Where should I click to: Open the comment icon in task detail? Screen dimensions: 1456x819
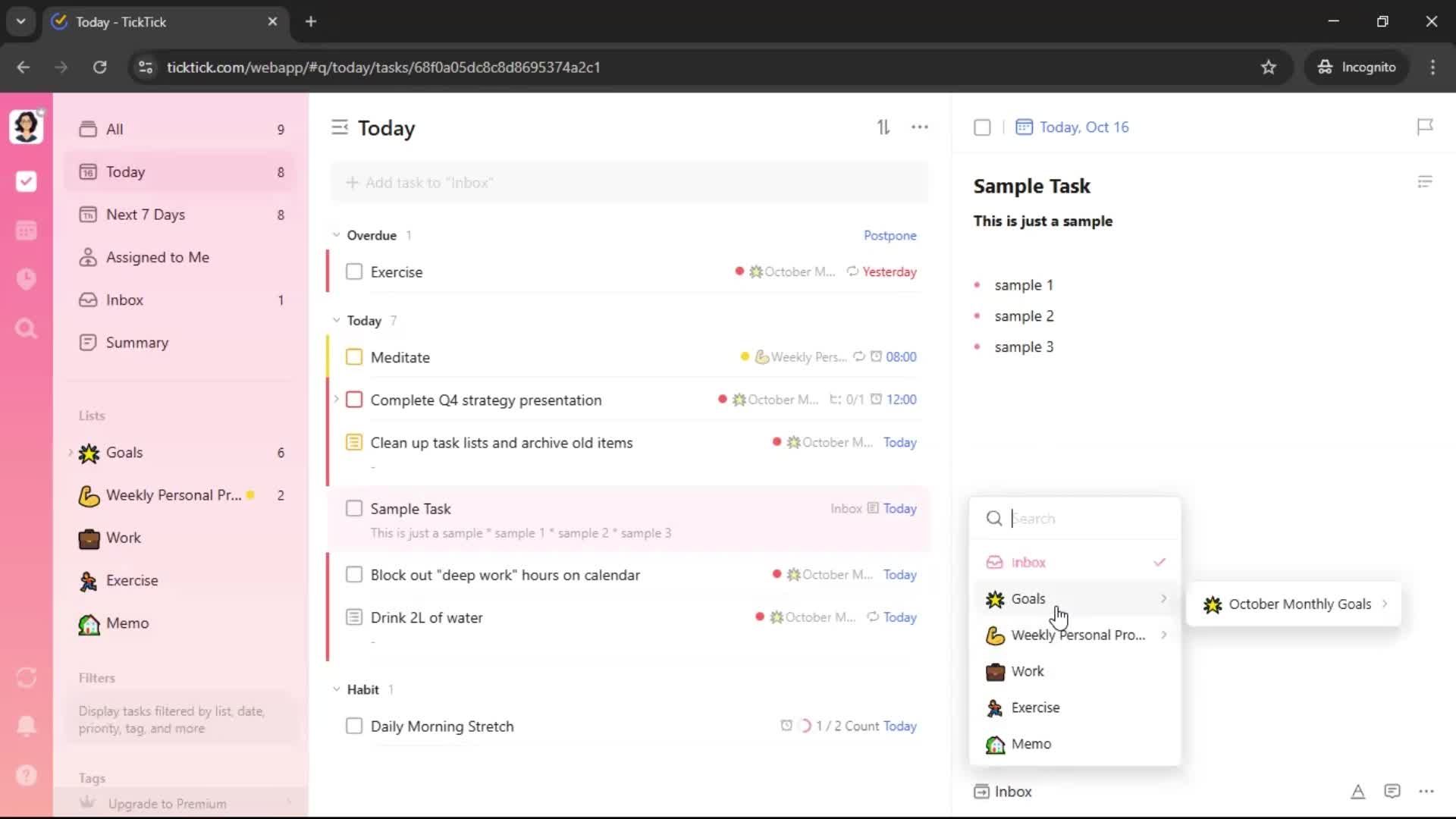click(1392, 792)
